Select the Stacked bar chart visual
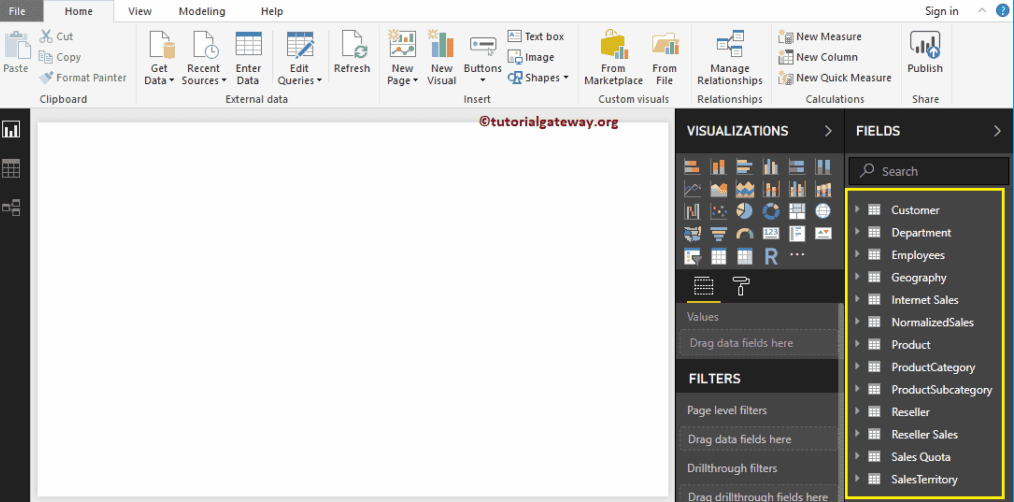Viewport: 1014px width, 502px height. tap(692, 167)
